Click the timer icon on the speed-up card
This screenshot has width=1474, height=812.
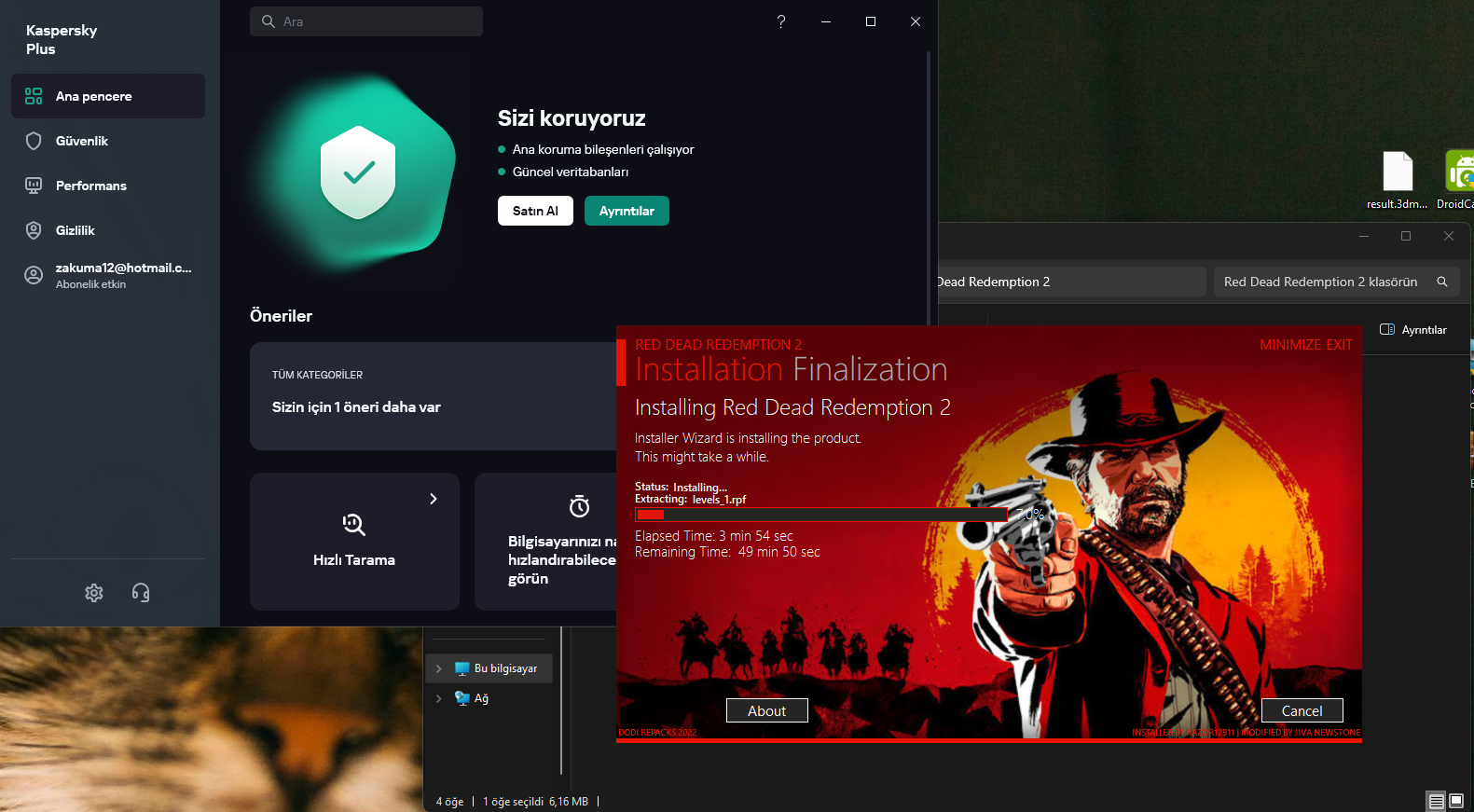pyautogui.click(x=580, y=506)
